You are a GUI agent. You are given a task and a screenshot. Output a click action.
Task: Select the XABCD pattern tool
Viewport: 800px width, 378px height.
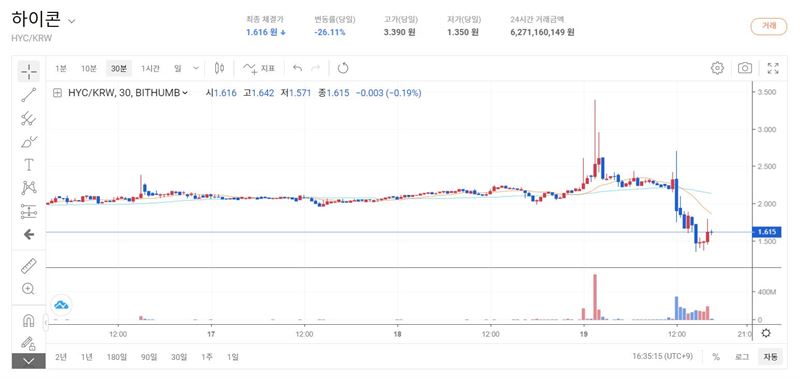click(x=29, y=188)
